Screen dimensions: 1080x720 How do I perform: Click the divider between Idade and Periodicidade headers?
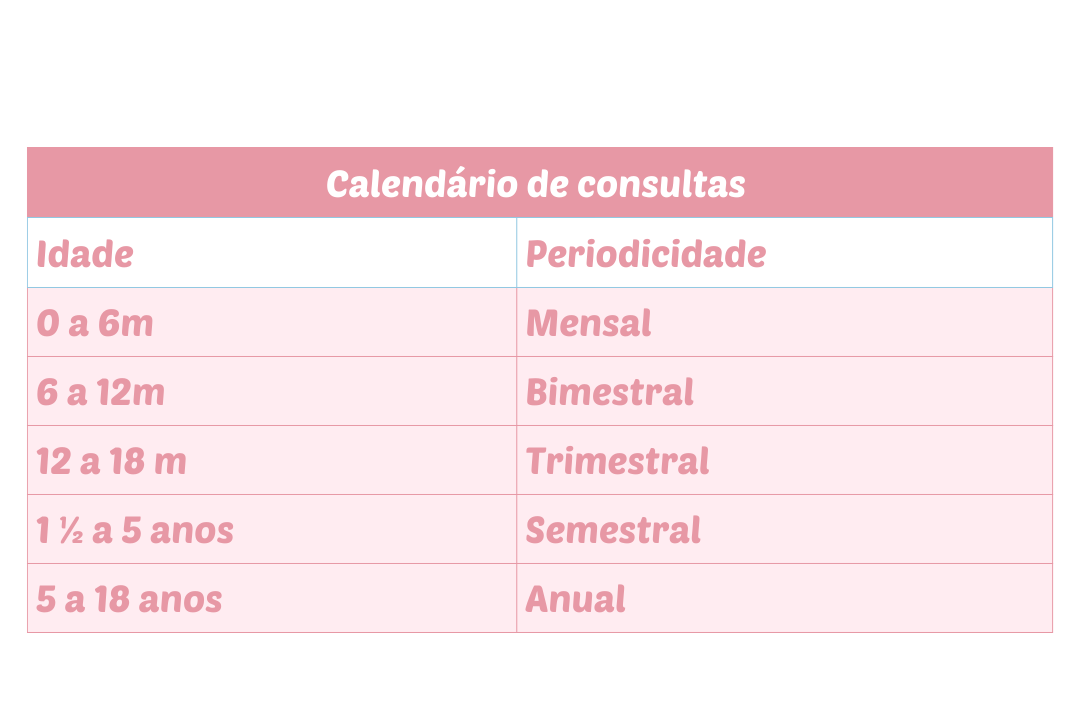coord(517,253)
